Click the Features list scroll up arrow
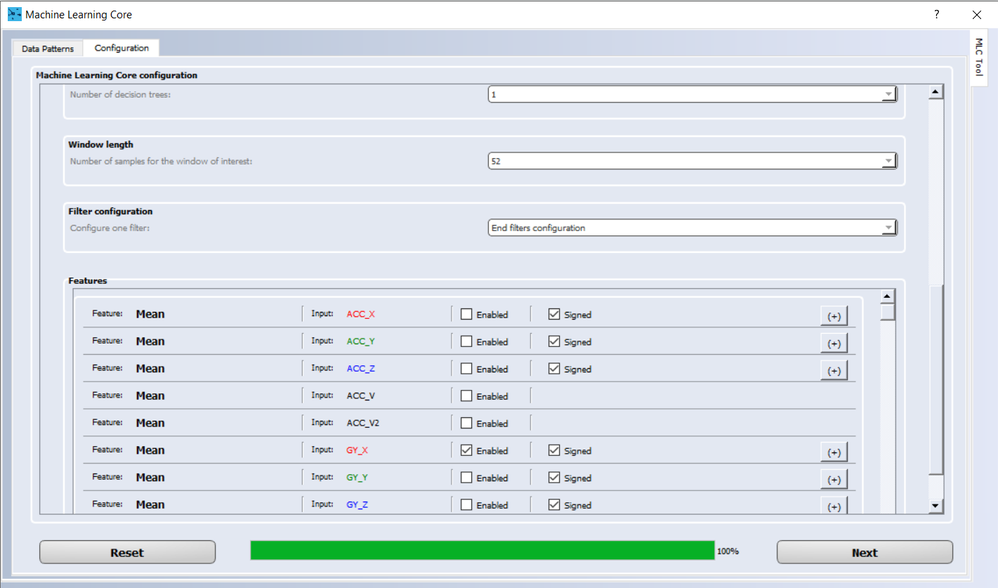 click(887, 297)
